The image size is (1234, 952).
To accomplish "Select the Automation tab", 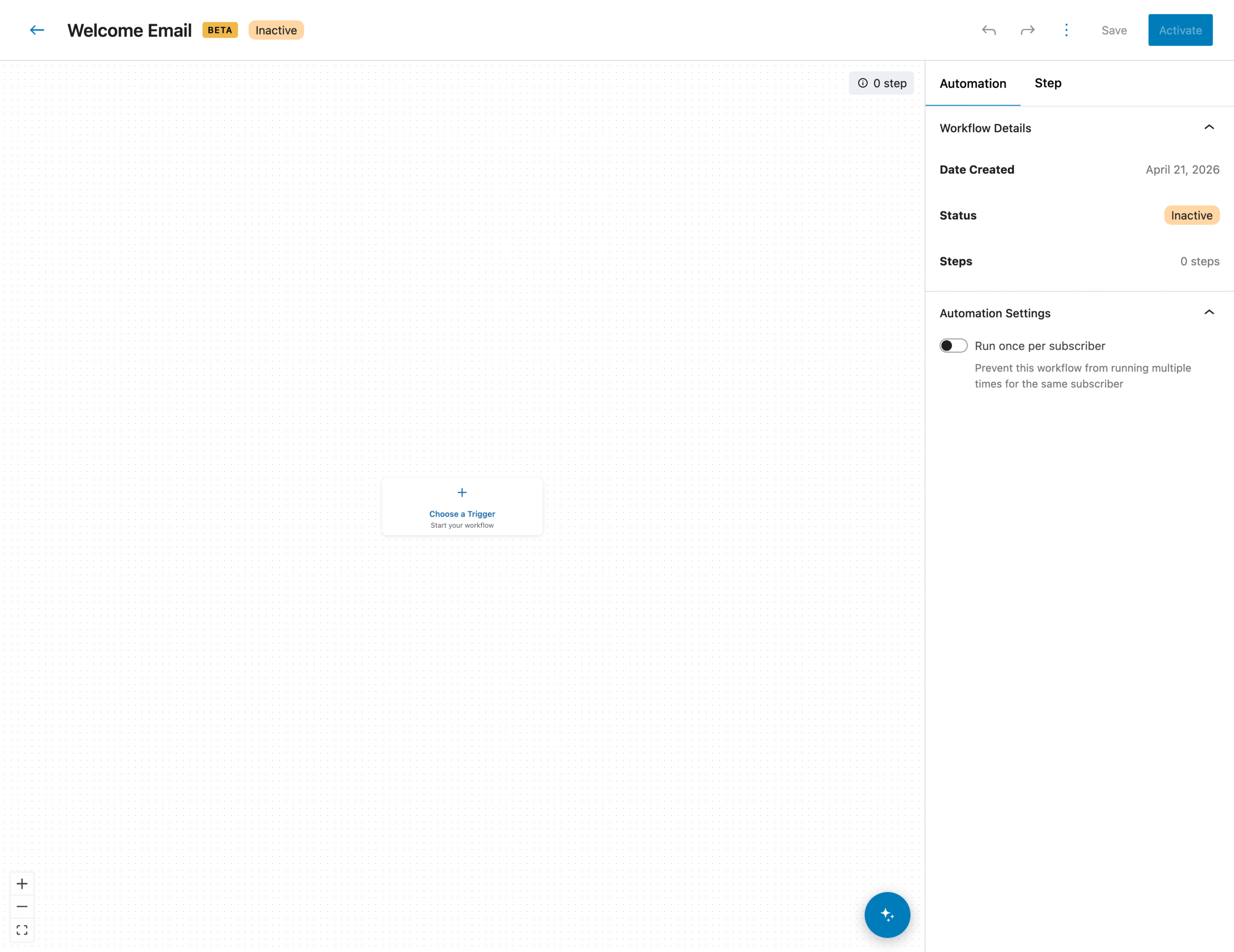I will pyautogui.click(x=972, y=83).
